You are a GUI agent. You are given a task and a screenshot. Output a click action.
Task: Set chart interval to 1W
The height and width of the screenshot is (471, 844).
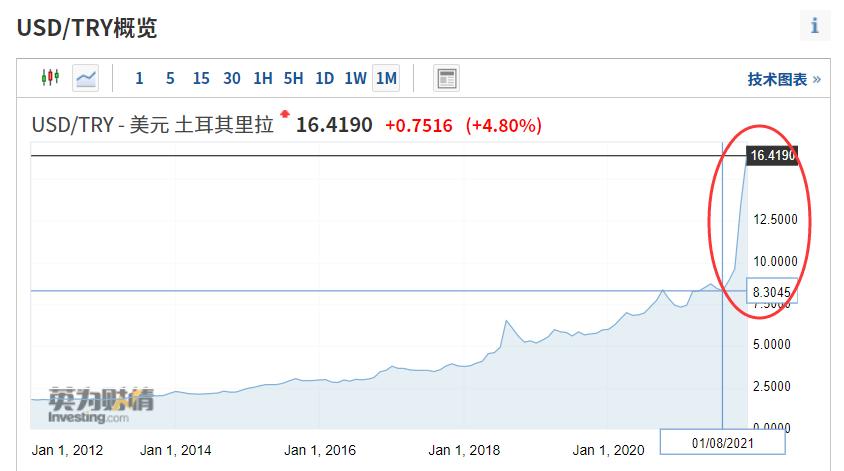point(355,78)
